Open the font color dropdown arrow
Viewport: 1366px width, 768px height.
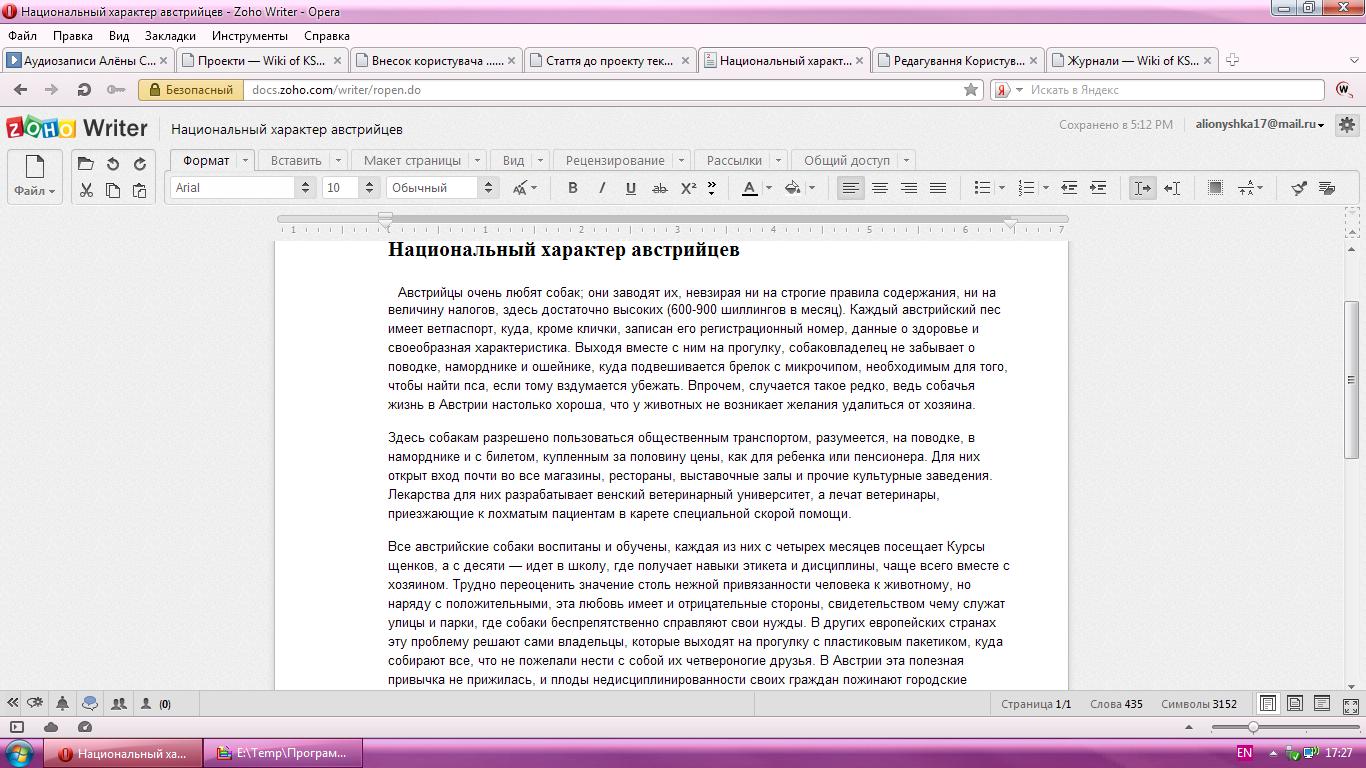click(x=768, y=187)
